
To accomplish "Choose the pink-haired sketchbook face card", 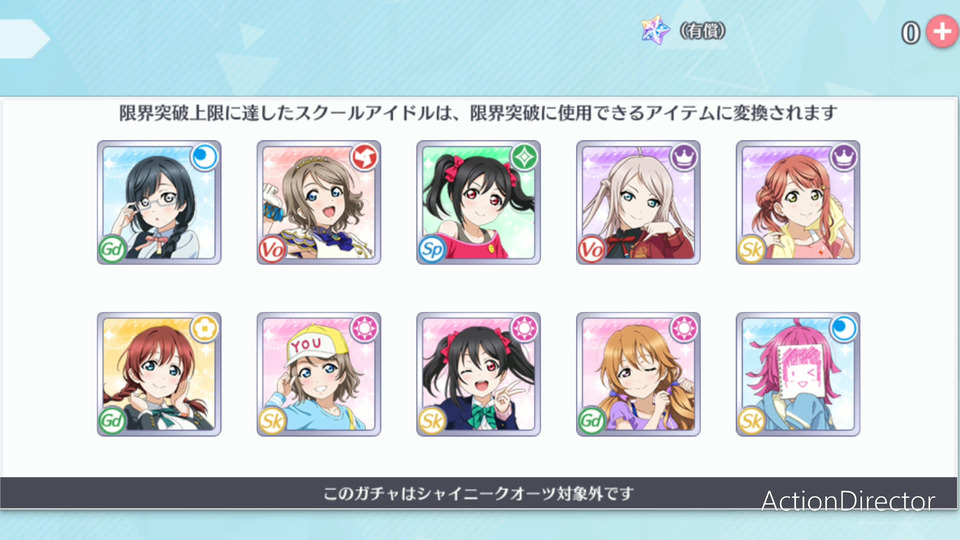I will (798, 375).
